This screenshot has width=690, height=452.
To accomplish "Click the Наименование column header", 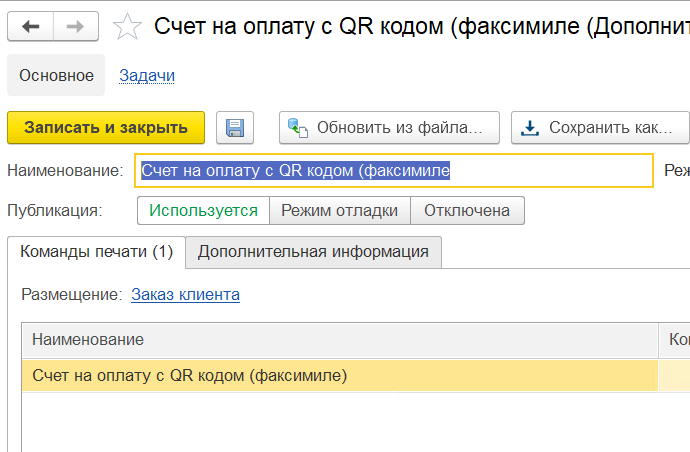I will [88, 341].
